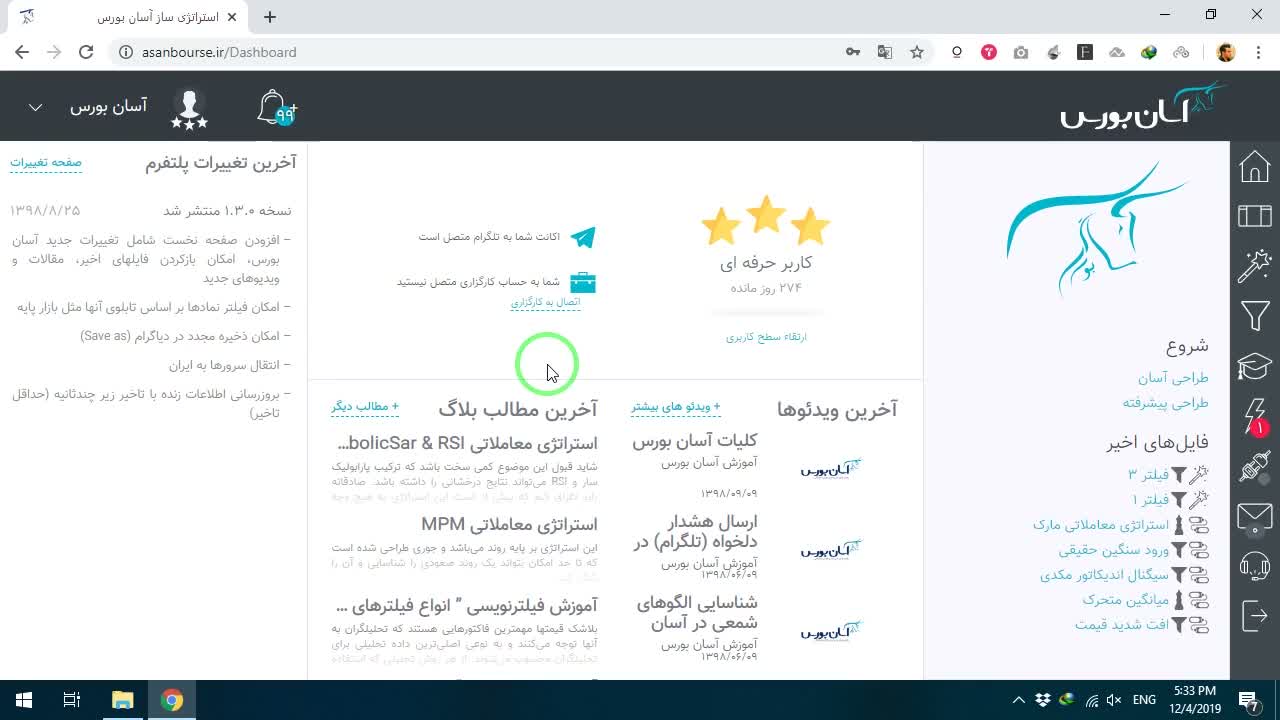Open Windows action center notifications
The height and width of the screenshot is (720, 1280).
[1248, 700]
